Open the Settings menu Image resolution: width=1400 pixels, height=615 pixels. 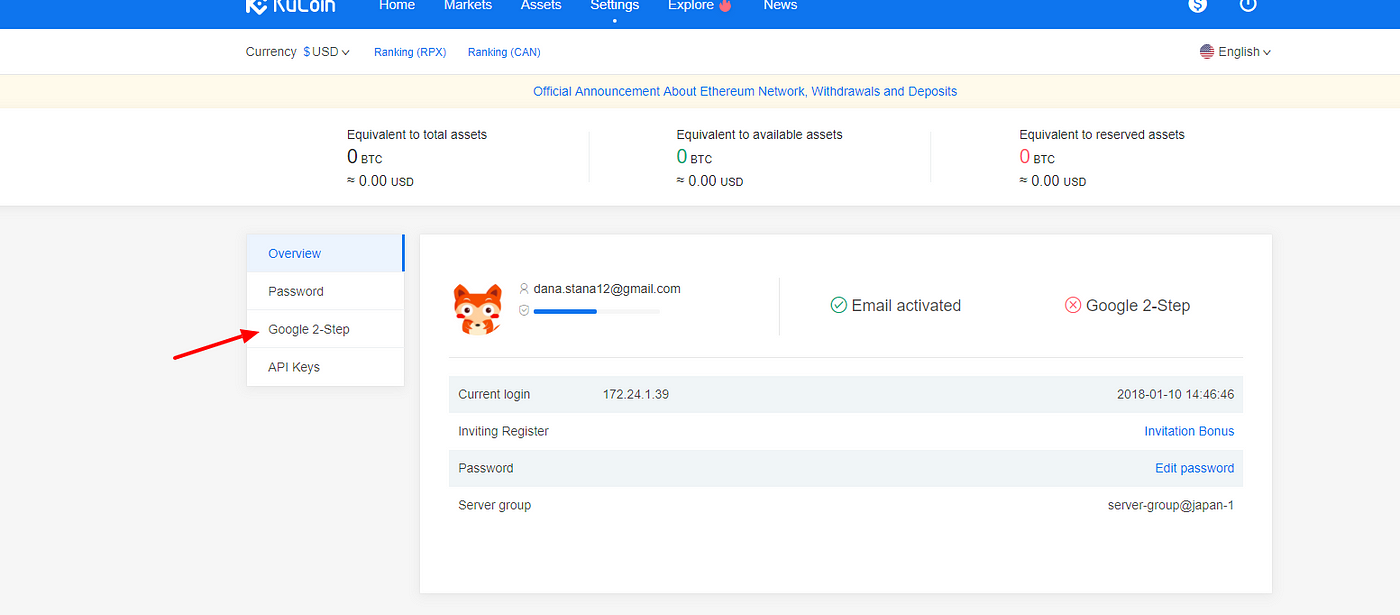(x=614, y=6)
